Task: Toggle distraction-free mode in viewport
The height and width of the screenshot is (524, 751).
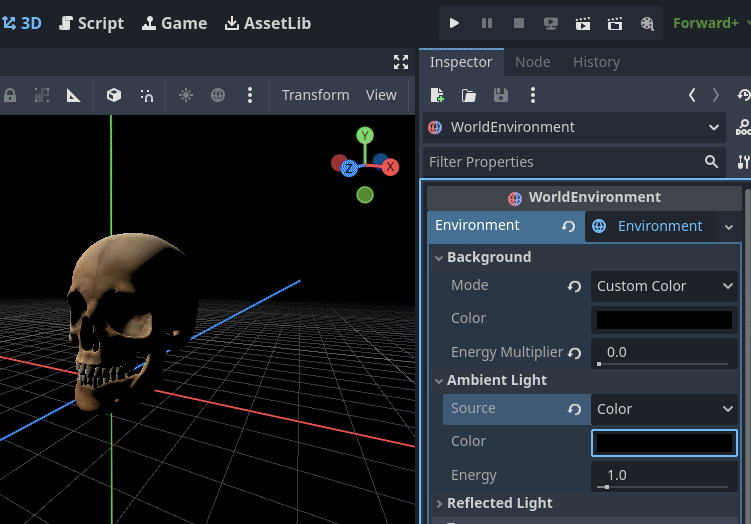Action: point(401,62)
